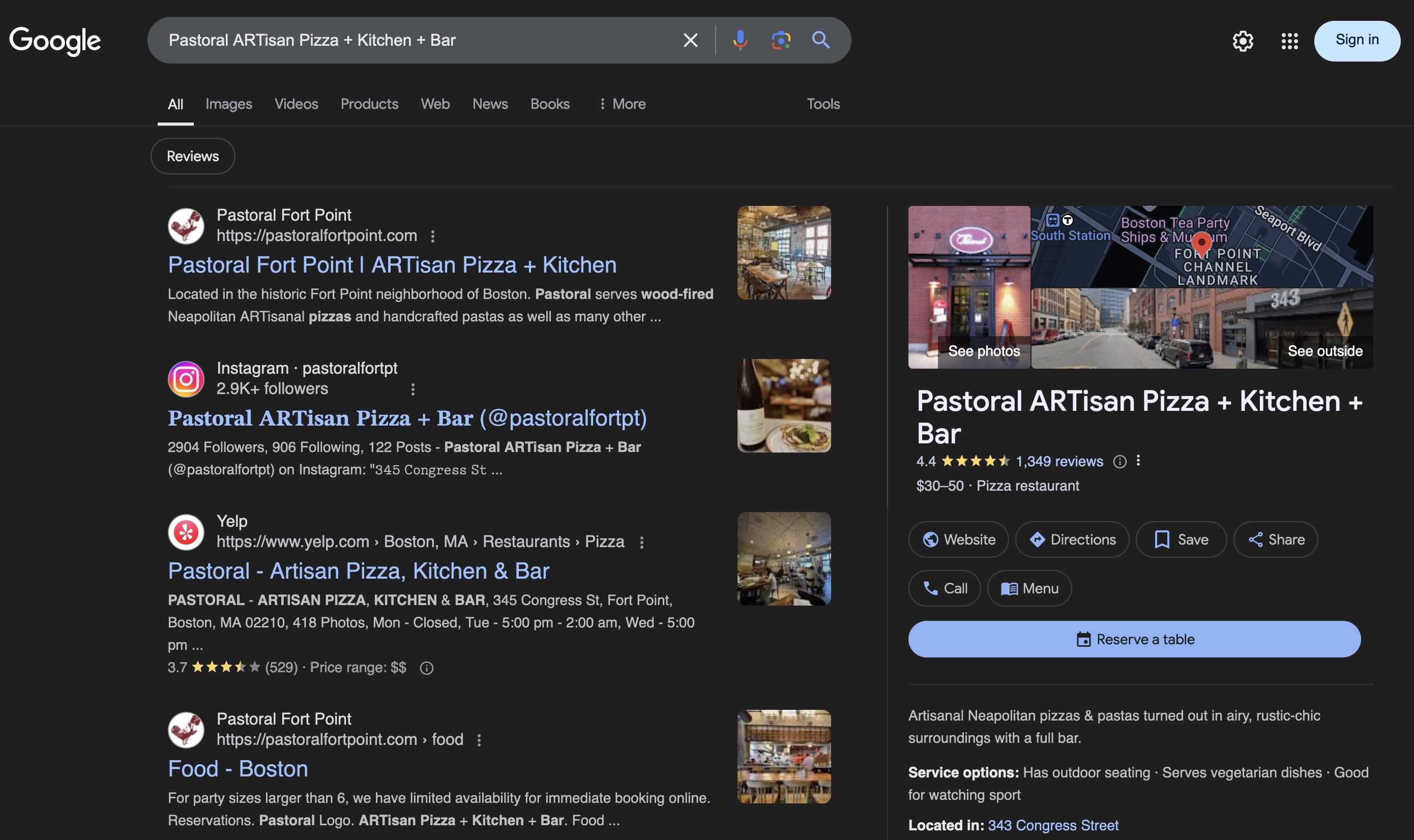Click Save bookmark button in panel
This screenshot has height=840, width=1414.
(1181, 539)
